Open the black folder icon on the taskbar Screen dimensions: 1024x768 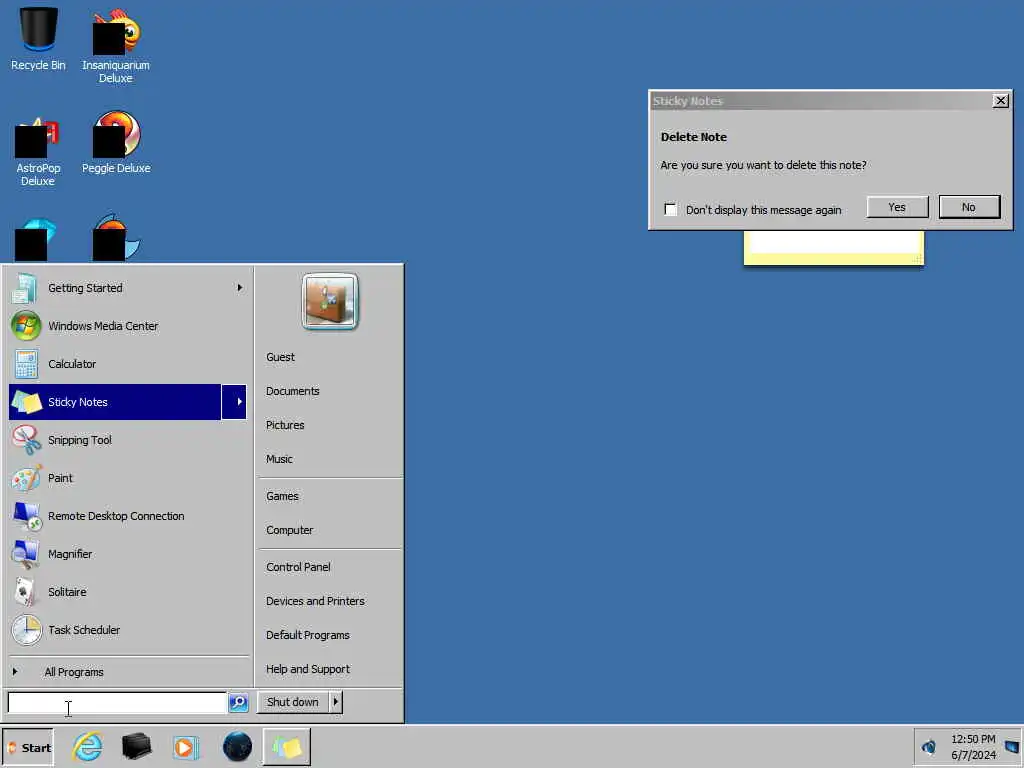(x=136, y=746)
